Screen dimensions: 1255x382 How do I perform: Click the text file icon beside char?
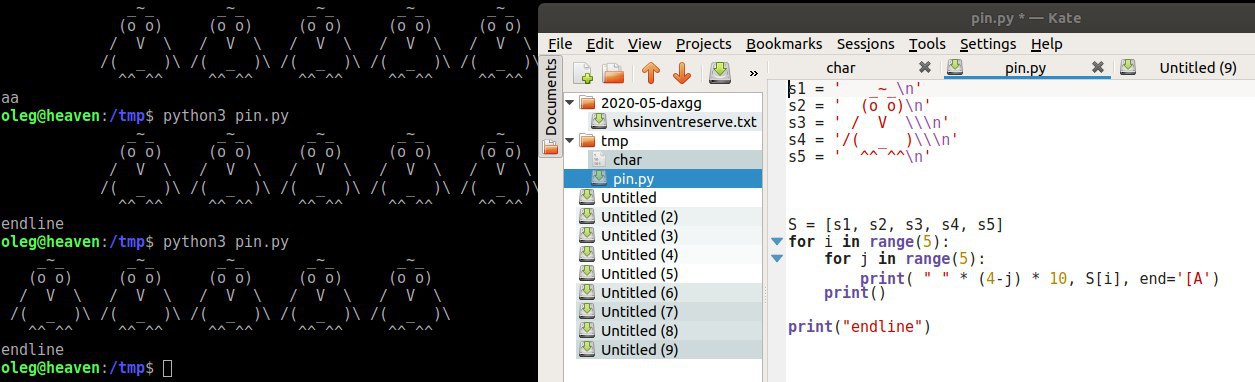[599, 160]
